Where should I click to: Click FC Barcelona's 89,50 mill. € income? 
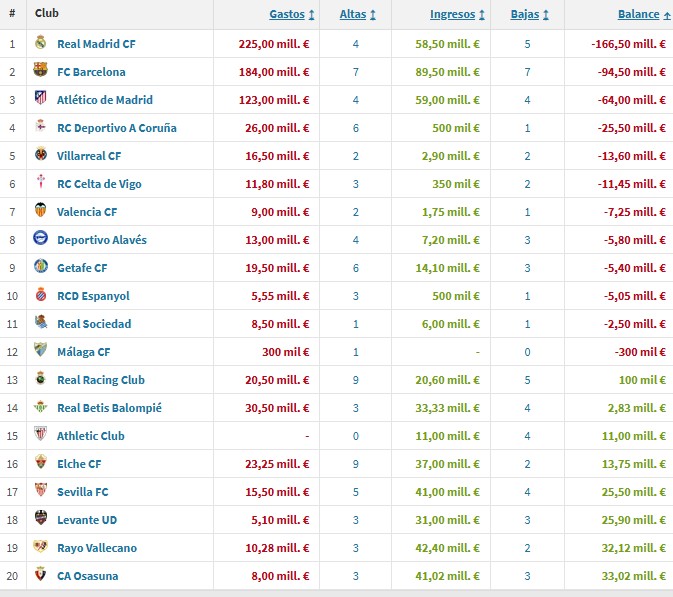tap(447, 72)
